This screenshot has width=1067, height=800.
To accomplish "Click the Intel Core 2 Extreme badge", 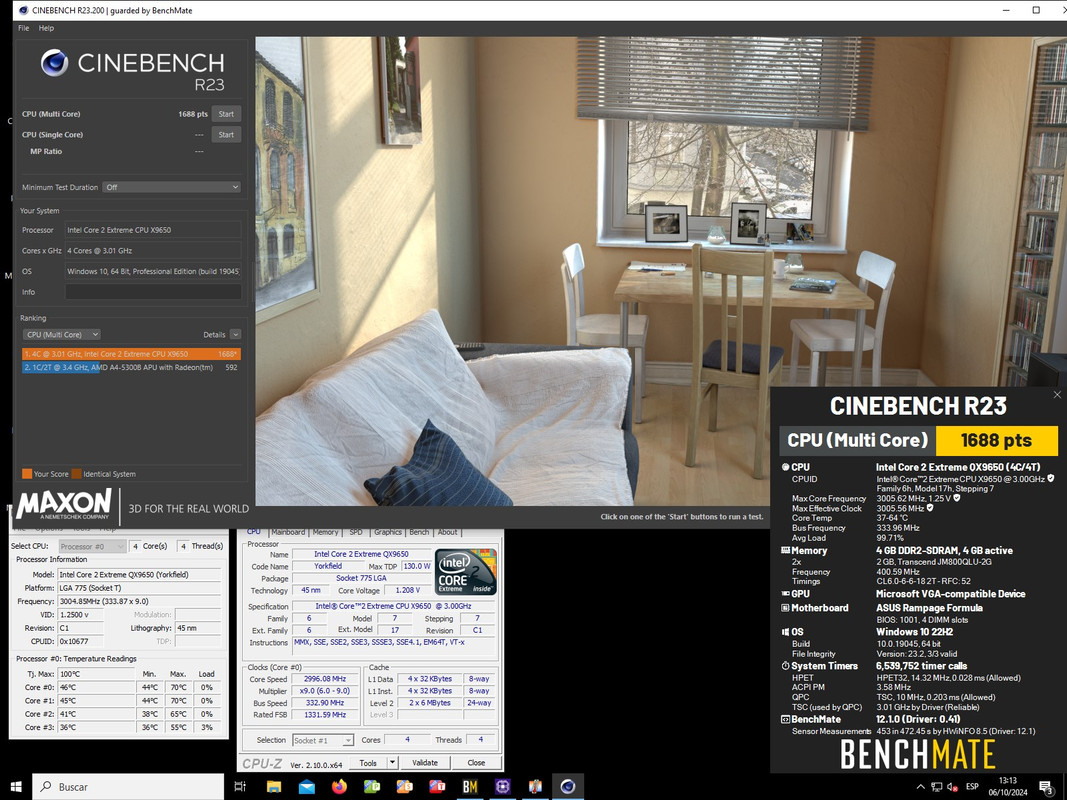I will click(465, 571).
